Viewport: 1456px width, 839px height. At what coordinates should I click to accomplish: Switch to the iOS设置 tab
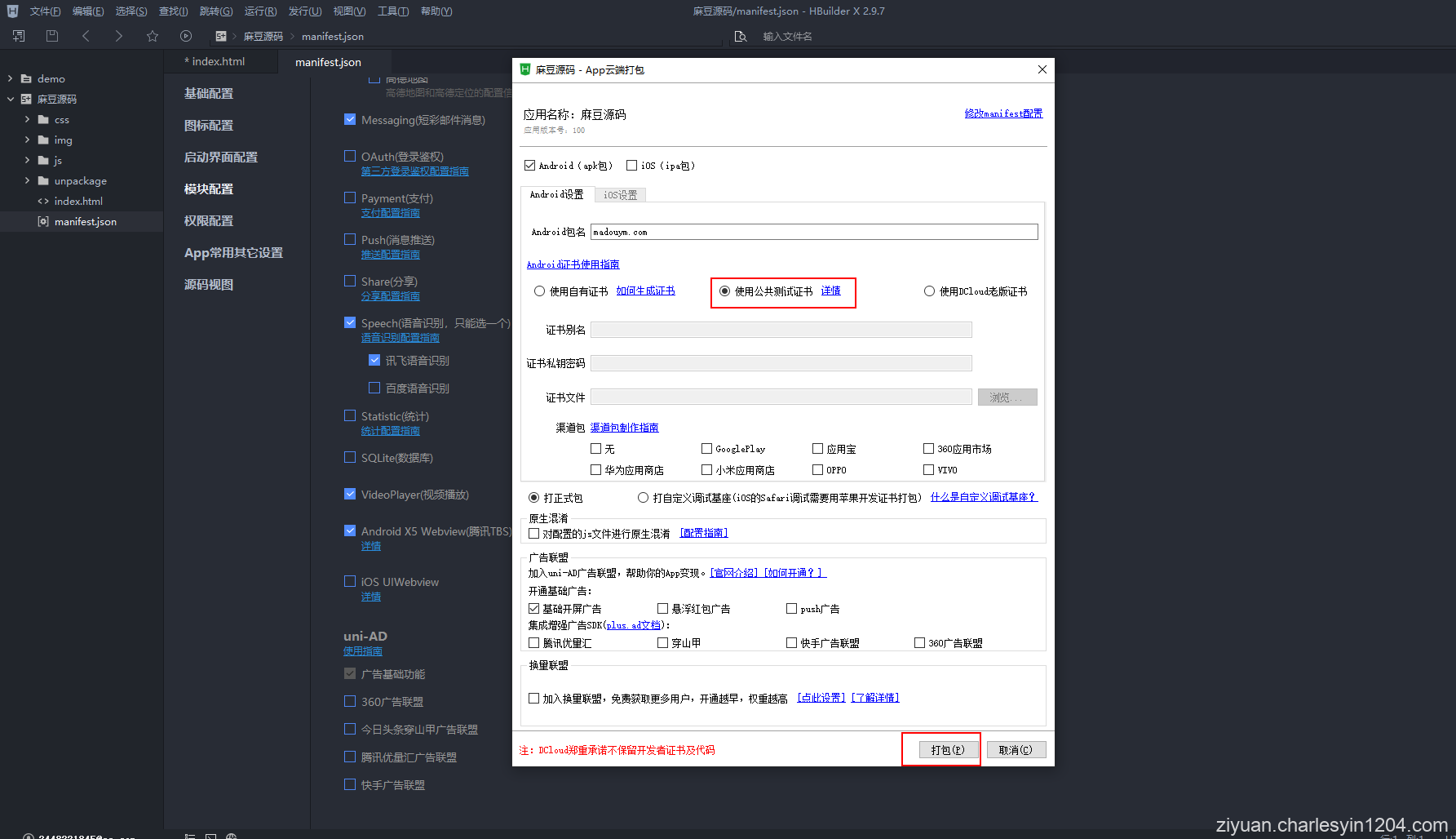point(620,194)
